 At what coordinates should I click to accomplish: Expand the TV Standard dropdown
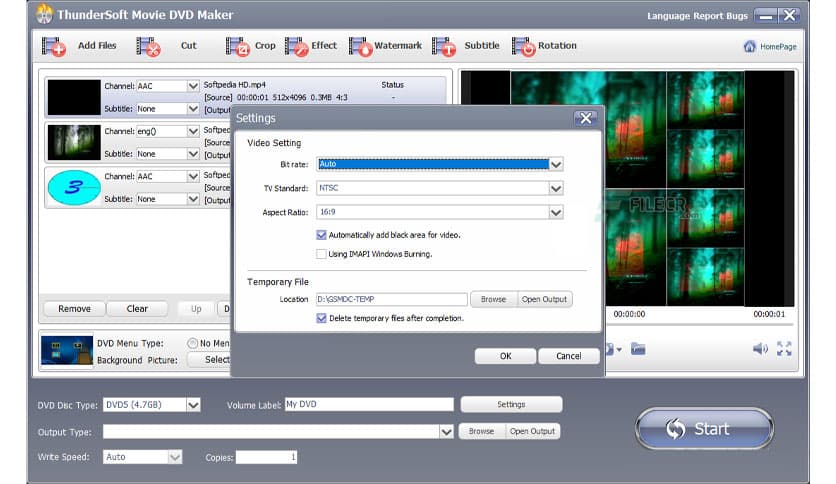(556, 188)
